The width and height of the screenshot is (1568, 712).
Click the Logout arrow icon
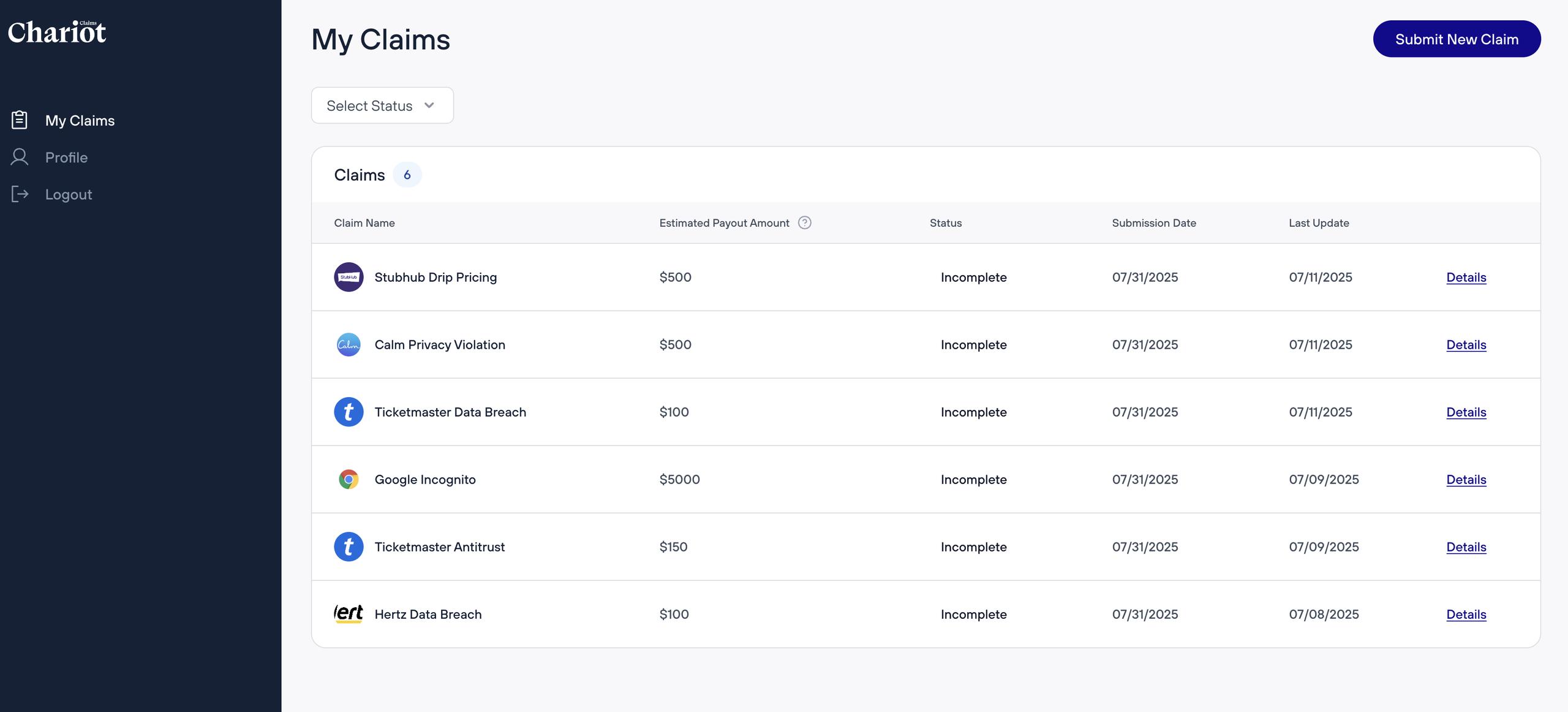click(20, 194)
